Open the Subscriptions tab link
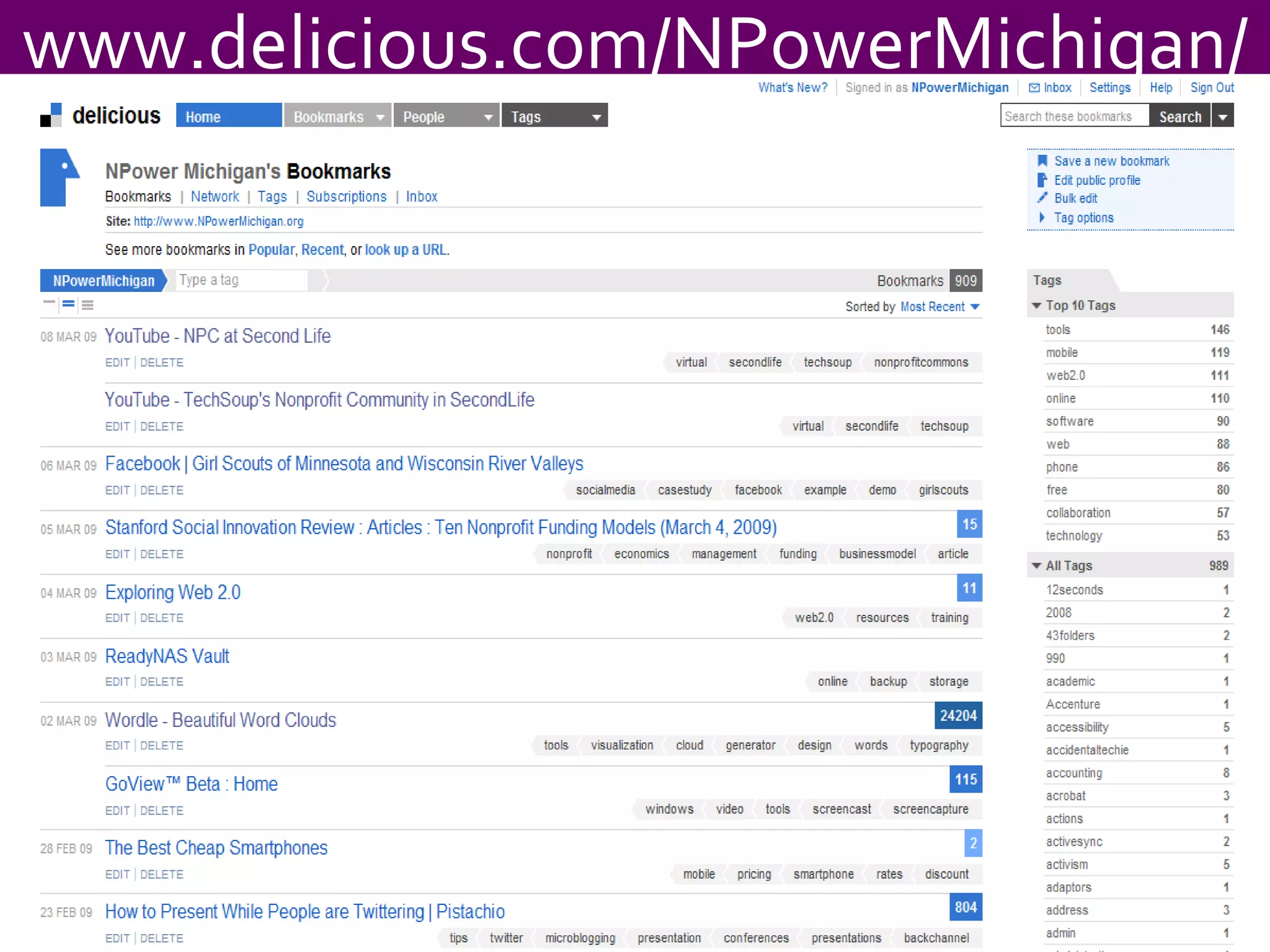This screenshot has height=952, width=1270. 346,196
